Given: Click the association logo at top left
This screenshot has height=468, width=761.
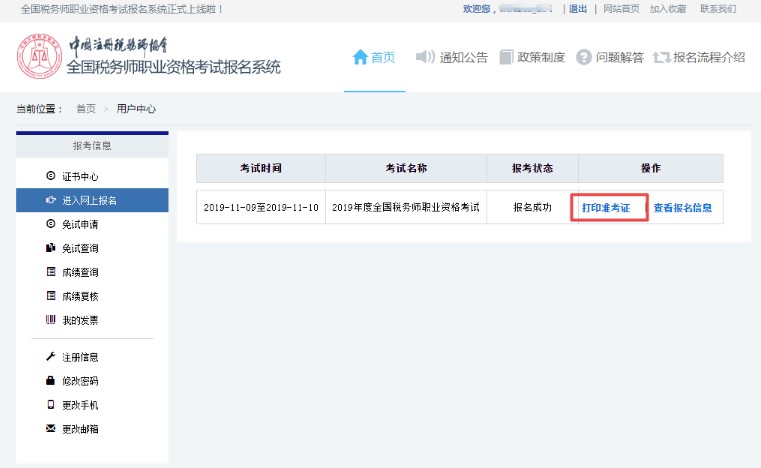Looking at the screenshot, I should [40, 58].
